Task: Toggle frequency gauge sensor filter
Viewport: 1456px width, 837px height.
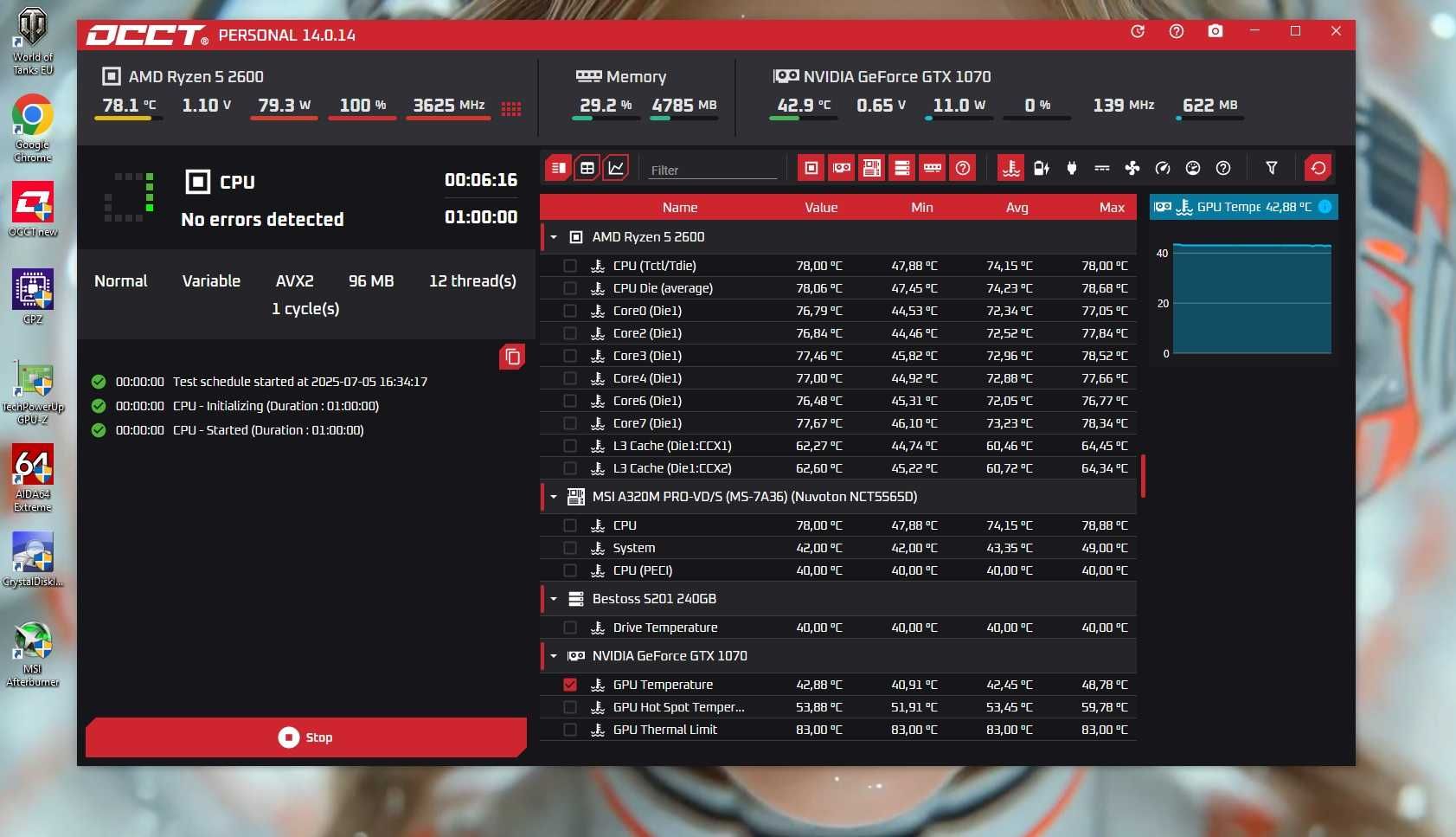Action: (x=1163, y=168)
